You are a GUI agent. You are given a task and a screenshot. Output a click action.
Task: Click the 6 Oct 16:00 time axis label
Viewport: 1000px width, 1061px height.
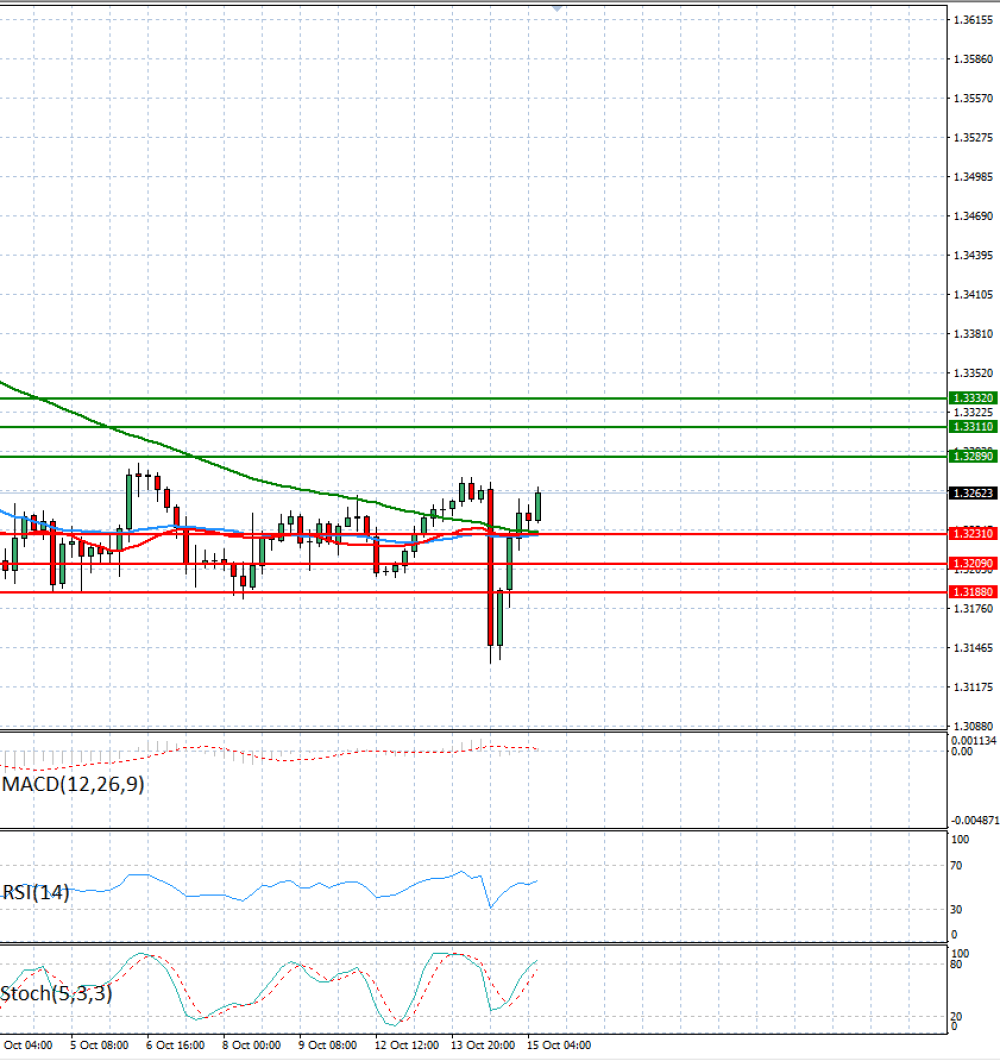point(175,1045)
